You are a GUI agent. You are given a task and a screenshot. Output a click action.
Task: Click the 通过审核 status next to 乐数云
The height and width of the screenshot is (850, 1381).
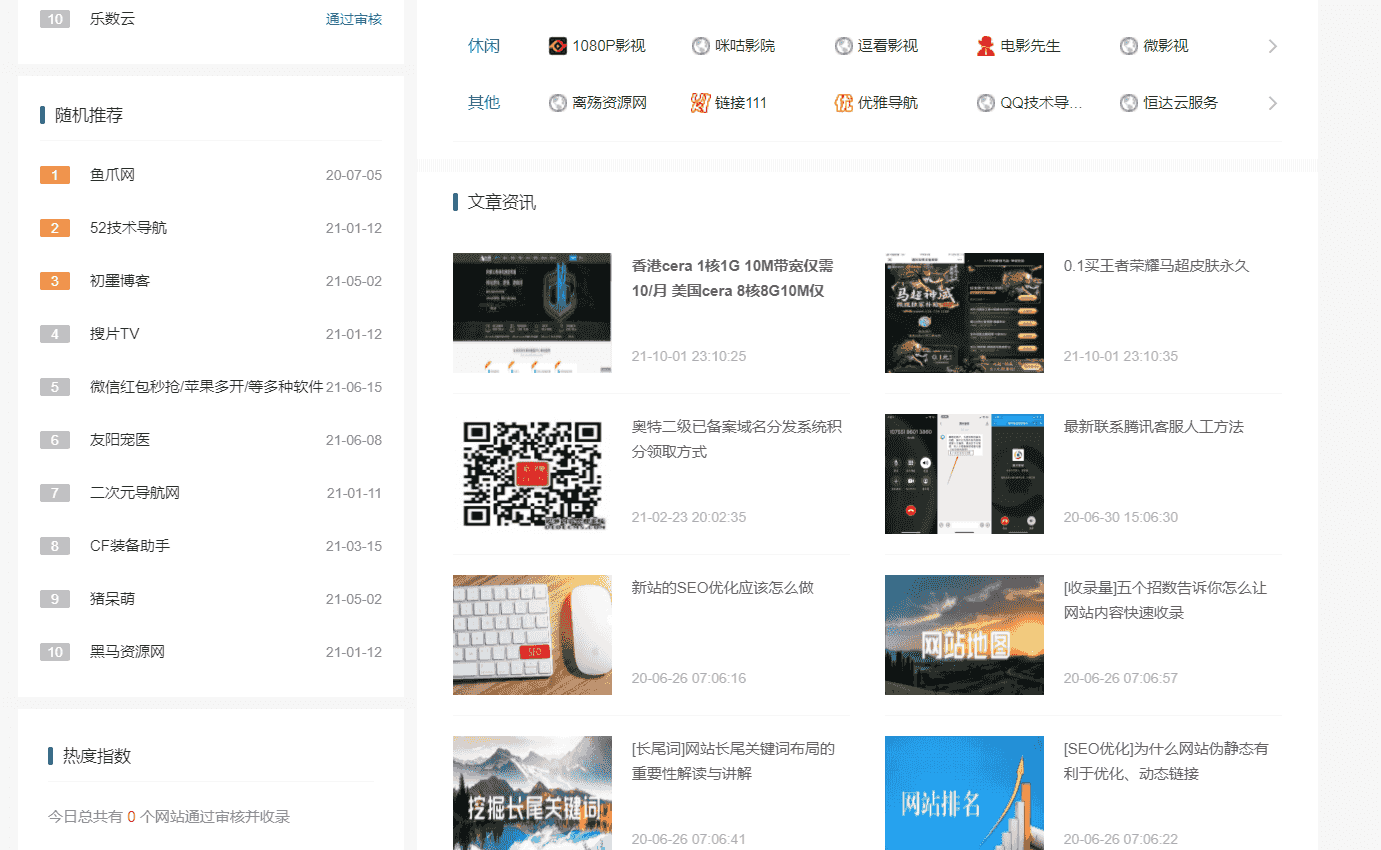pyautogui.click(x=354, y=19)
